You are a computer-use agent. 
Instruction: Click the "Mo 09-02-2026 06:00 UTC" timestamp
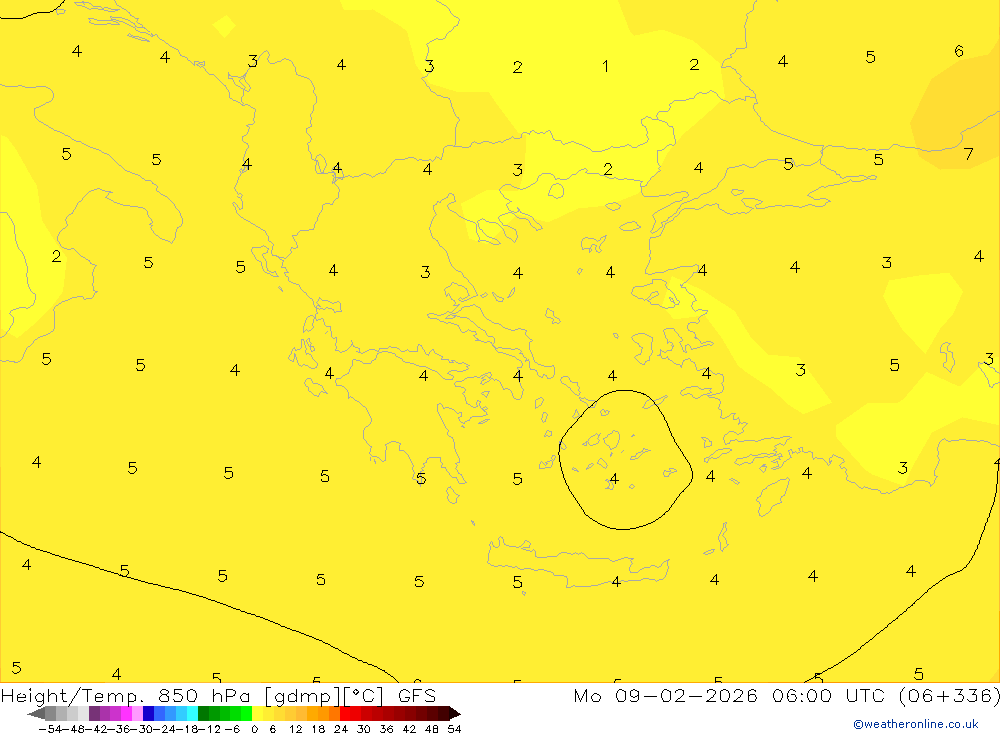tap(730, 695)
